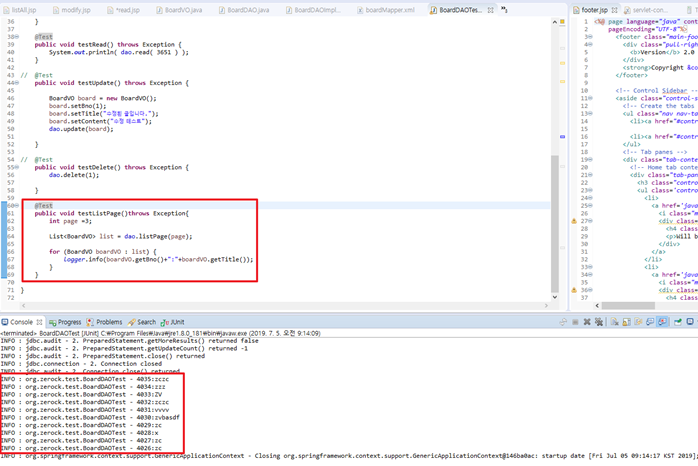
Task: Collapse testRead method at line 38
Action: [17, 36]
